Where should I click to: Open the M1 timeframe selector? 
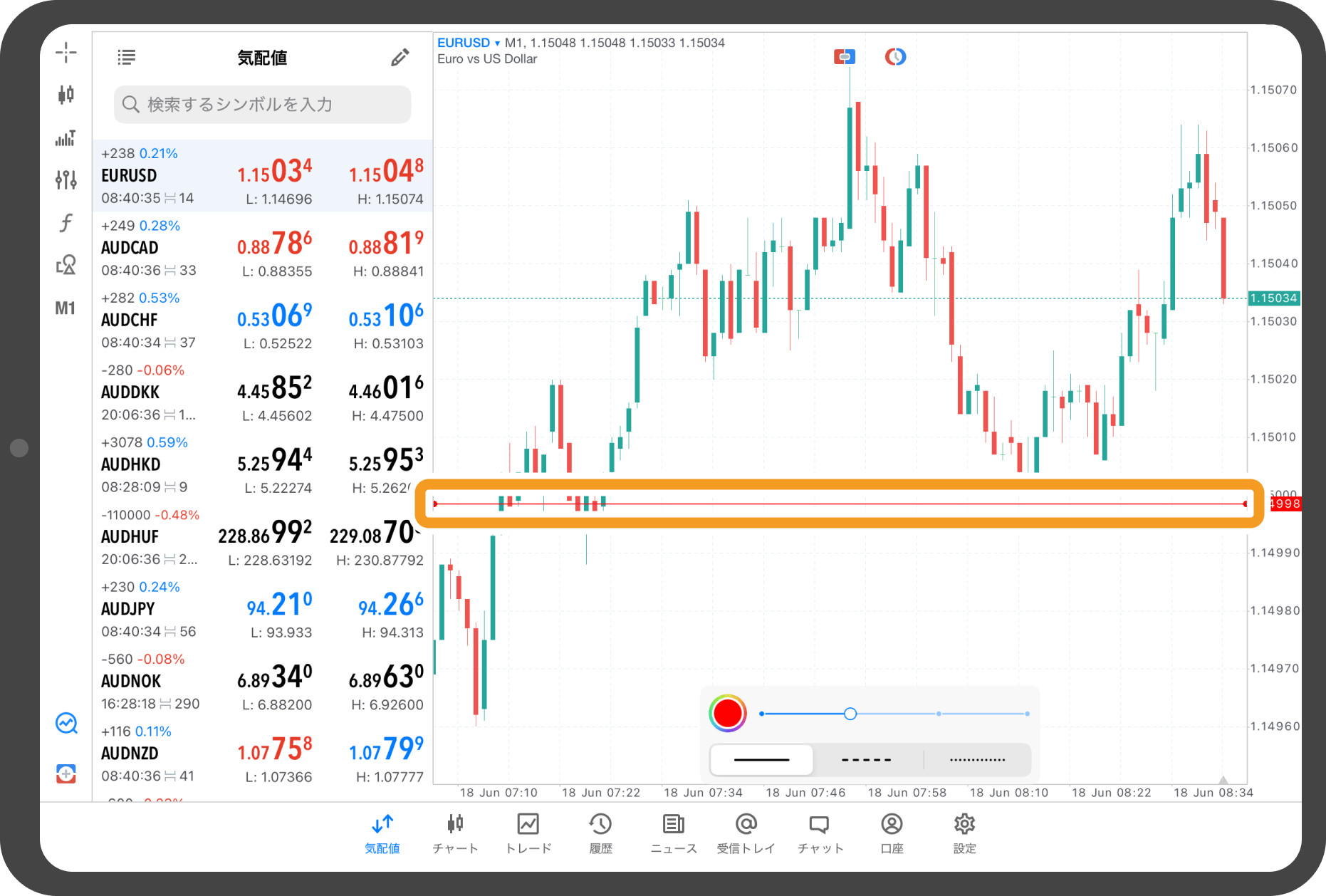click(66, 308)
